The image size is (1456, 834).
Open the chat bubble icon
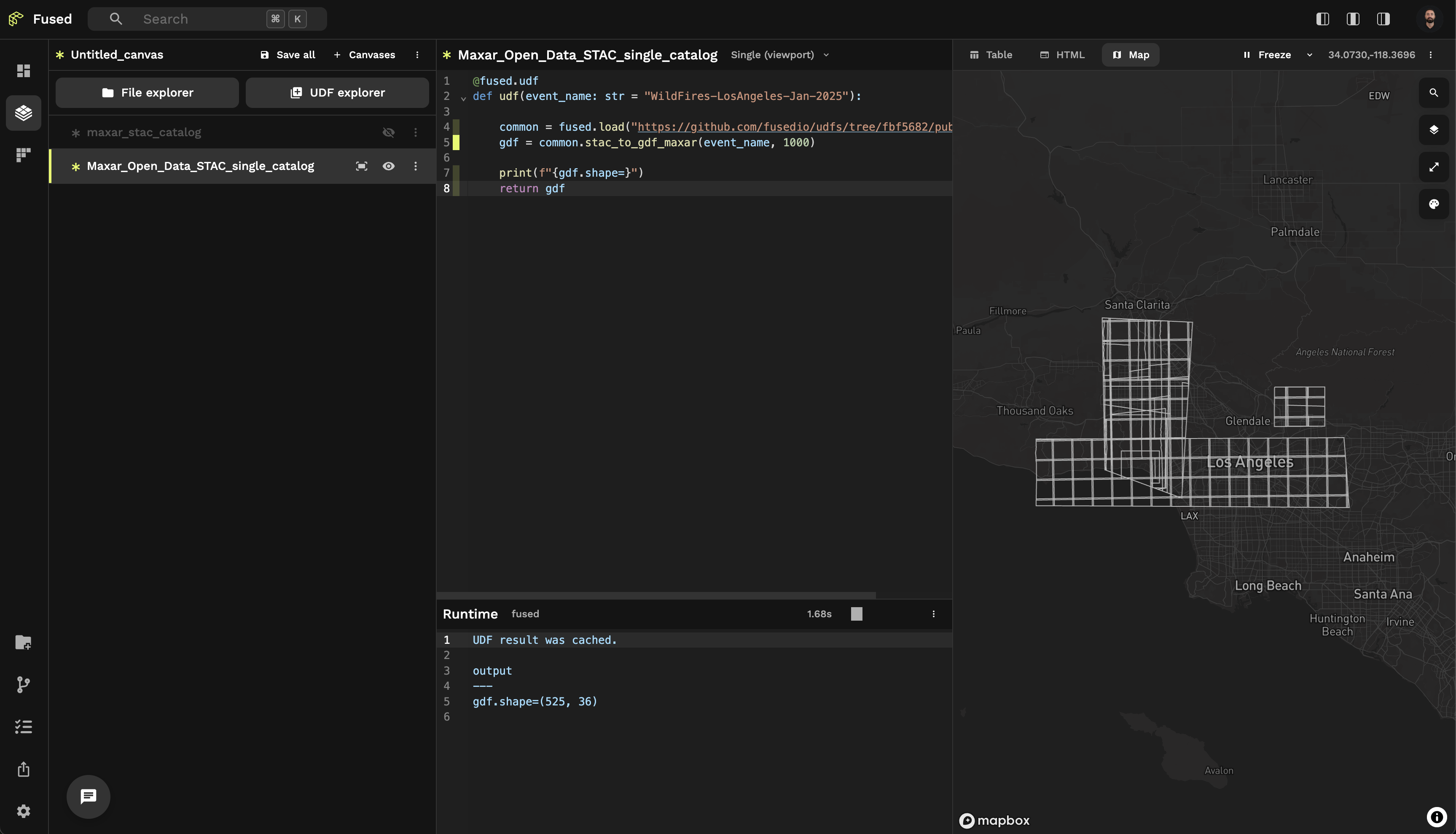pyautogui.click(x=88, y=796)
